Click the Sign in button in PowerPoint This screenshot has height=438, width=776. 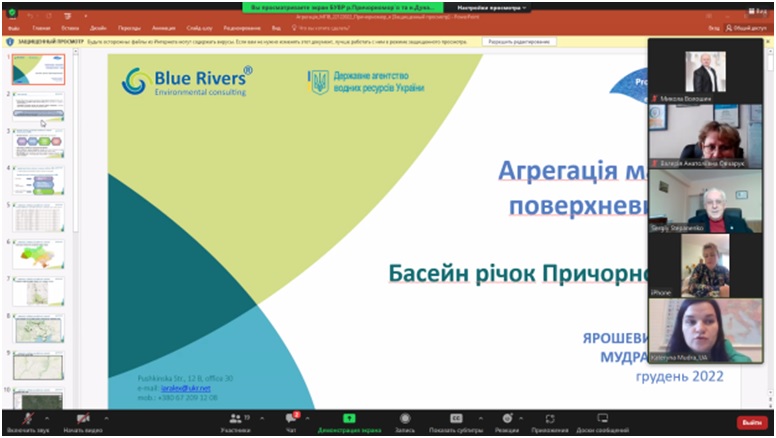[x=714, y=28]
